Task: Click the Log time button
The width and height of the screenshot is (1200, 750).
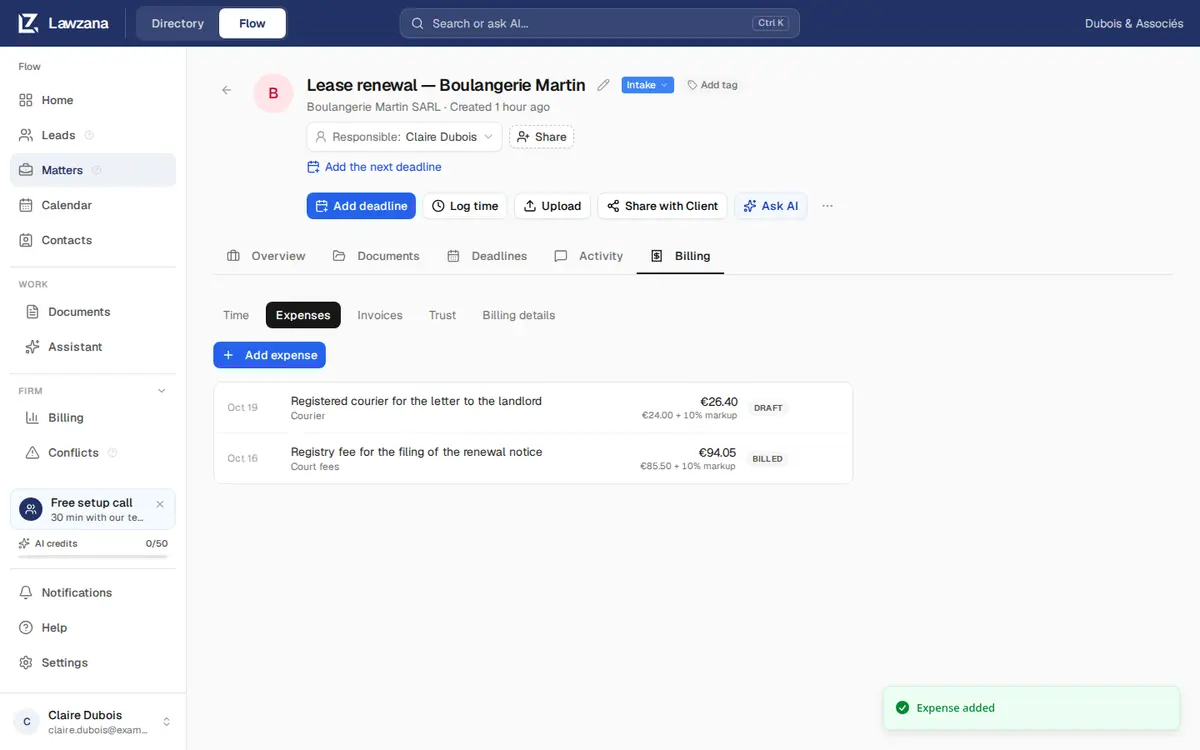Action: pos(465,206)
